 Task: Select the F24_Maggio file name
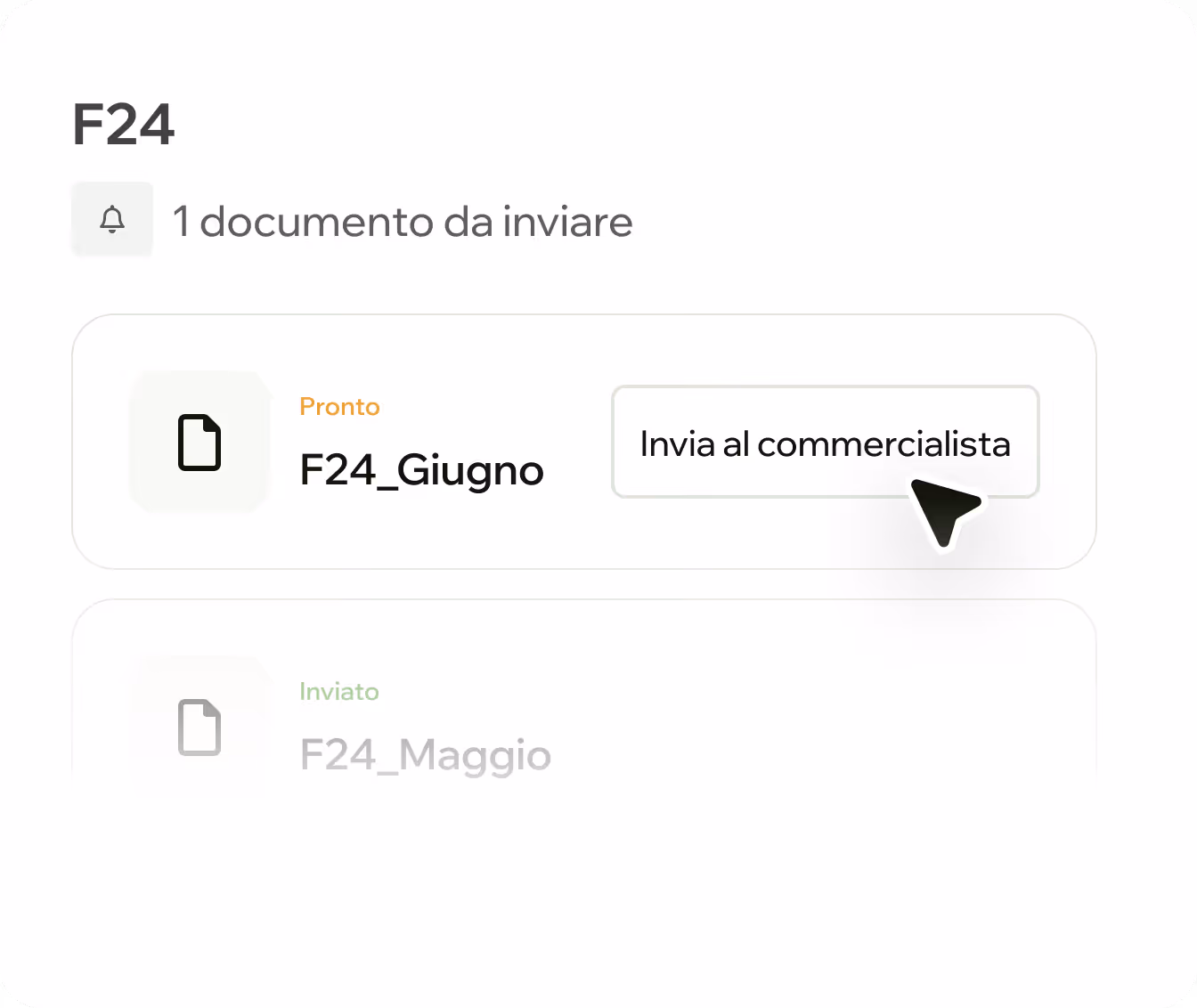click(426, 755)
